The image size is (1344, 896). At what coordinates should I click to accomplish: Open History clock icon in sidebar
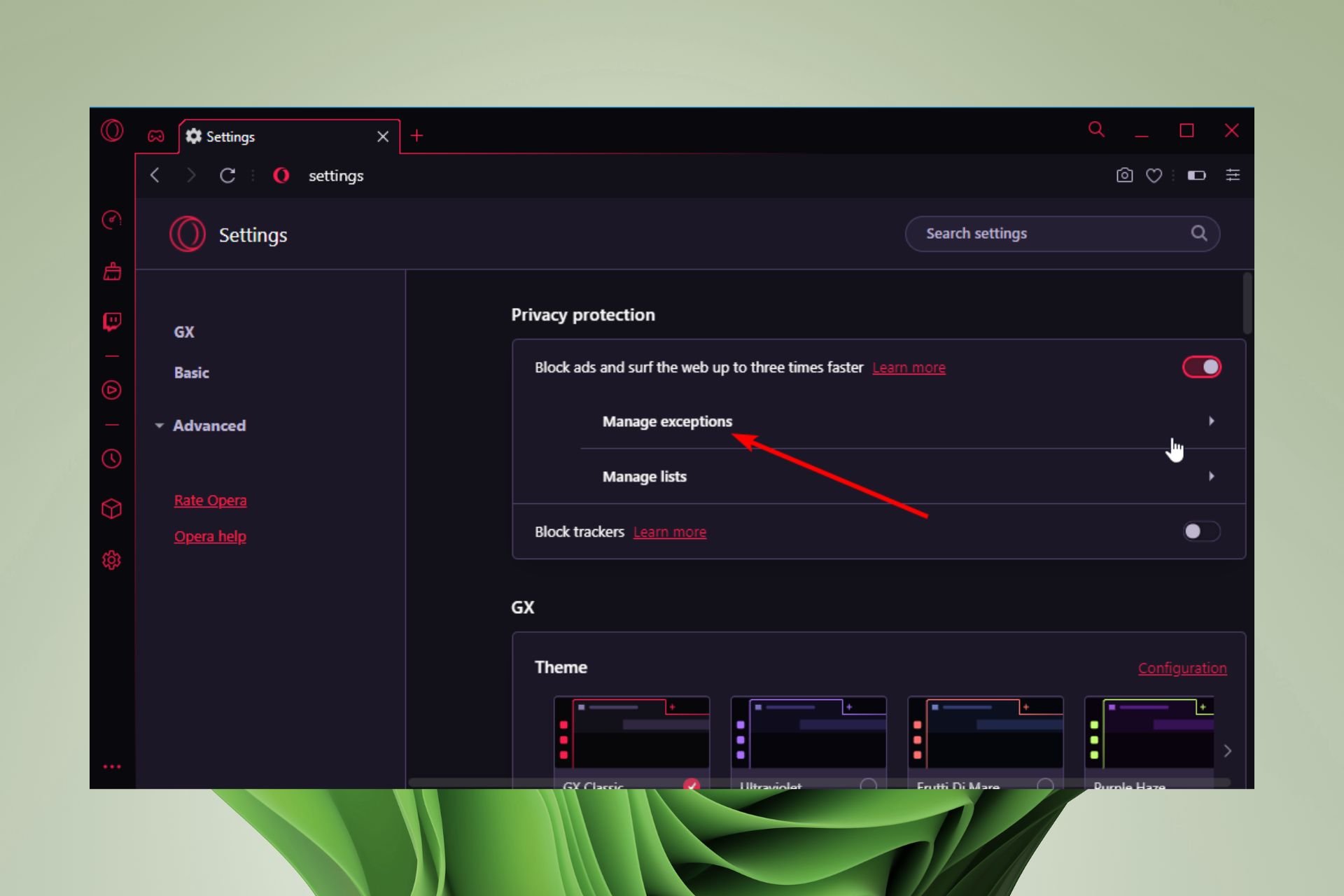112,458
